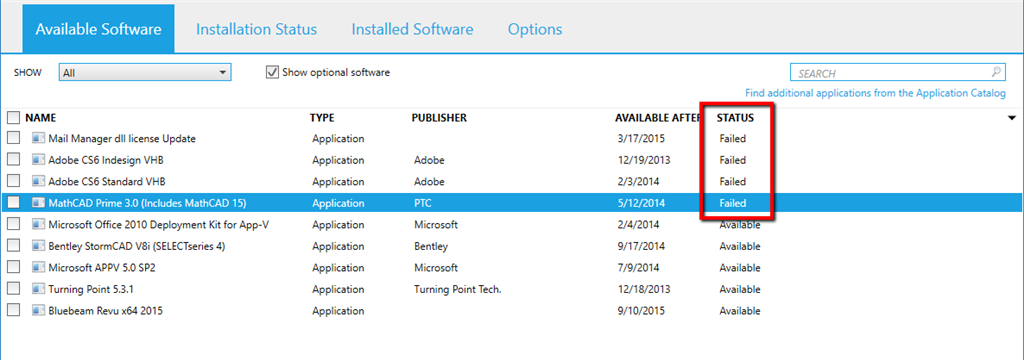Check the MathCAD Prime 3.0 row checkbox
Screen dimensions: 1024x360
coord(13,203)
